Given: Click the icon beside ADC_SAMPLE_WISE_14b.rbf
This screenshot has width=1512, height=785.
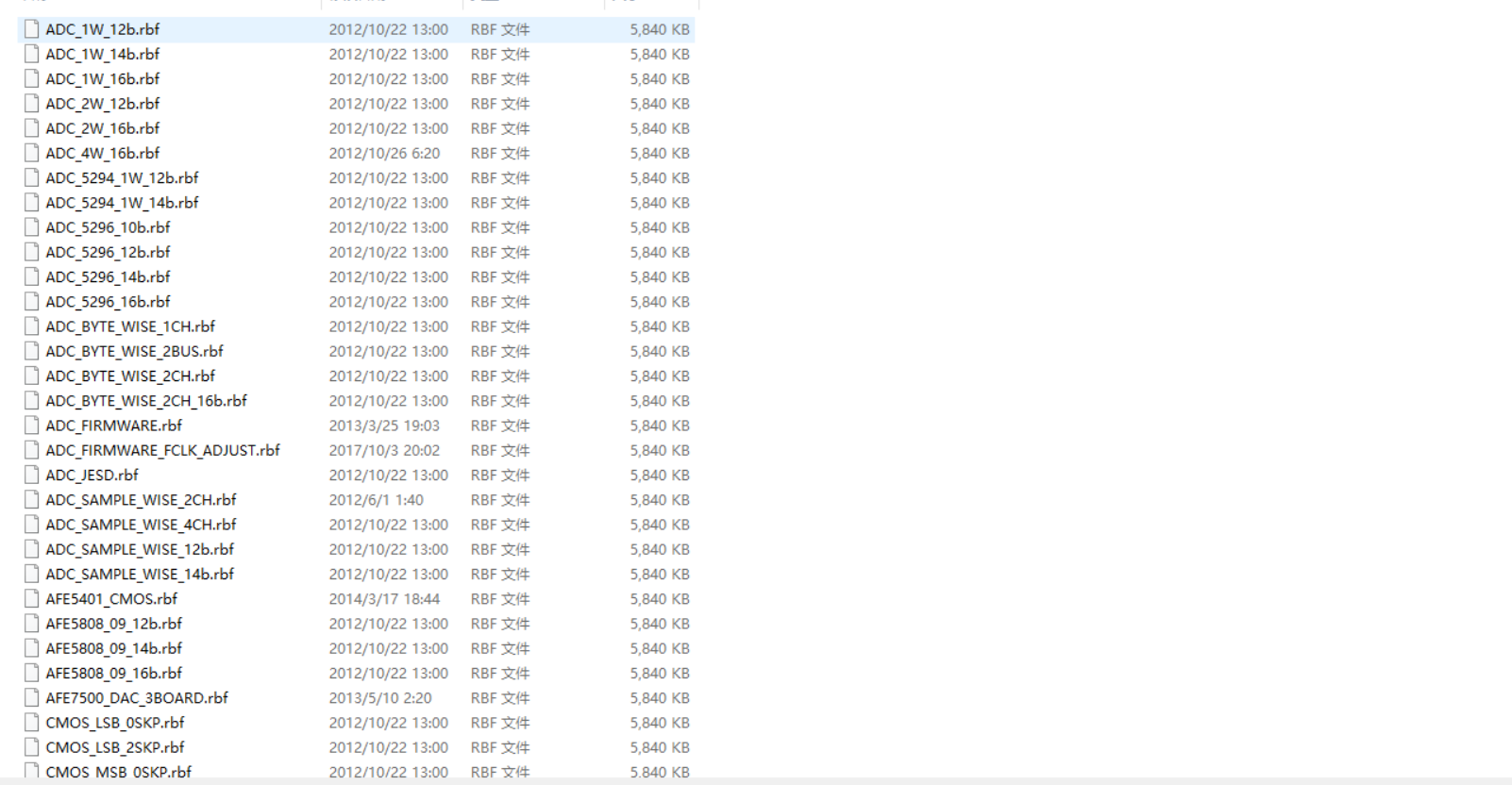Looking at the screenshot, I should click(32, 574).
